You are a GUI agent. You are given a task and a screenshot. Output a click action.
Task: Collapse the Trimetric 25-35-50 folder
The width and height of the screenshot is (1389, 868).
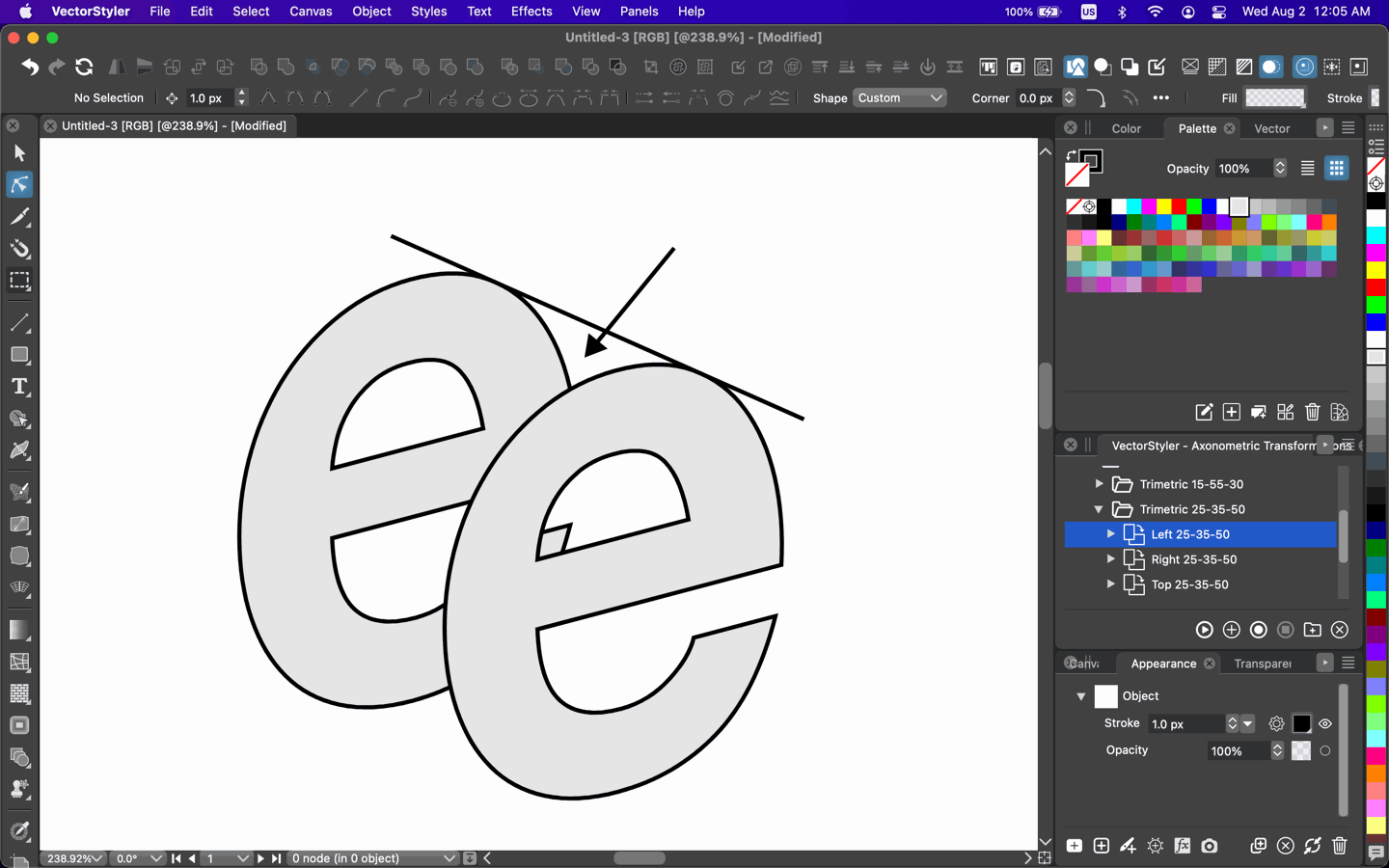pos(1099,509)
